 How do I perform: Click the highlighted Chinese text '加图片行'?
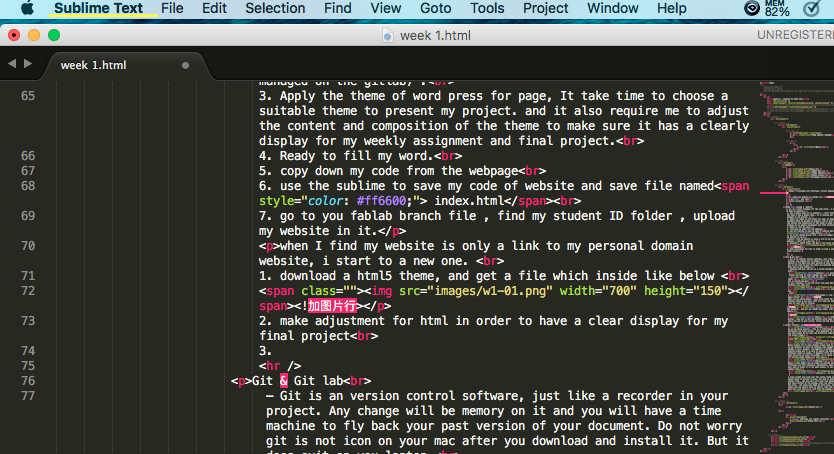coord(332,306)
